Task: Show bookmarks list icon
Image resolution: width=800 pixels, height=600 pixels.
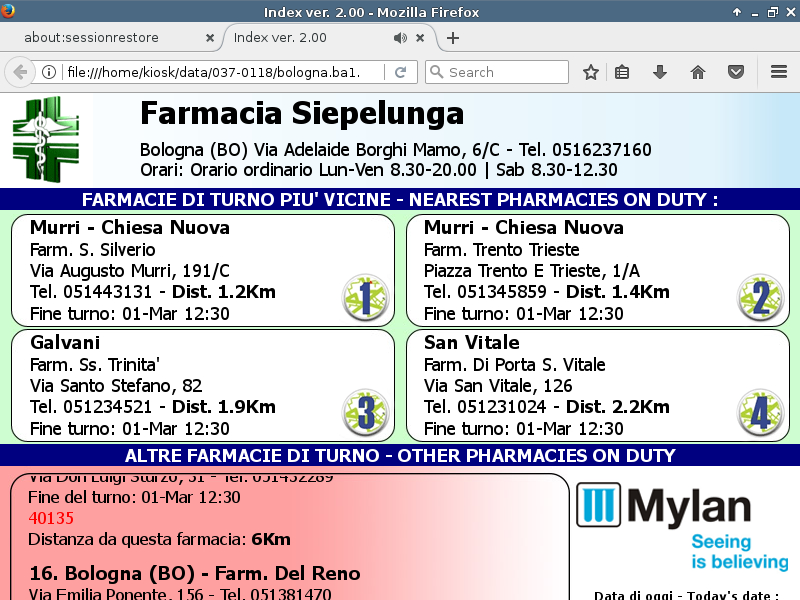Action: point(622,72)
